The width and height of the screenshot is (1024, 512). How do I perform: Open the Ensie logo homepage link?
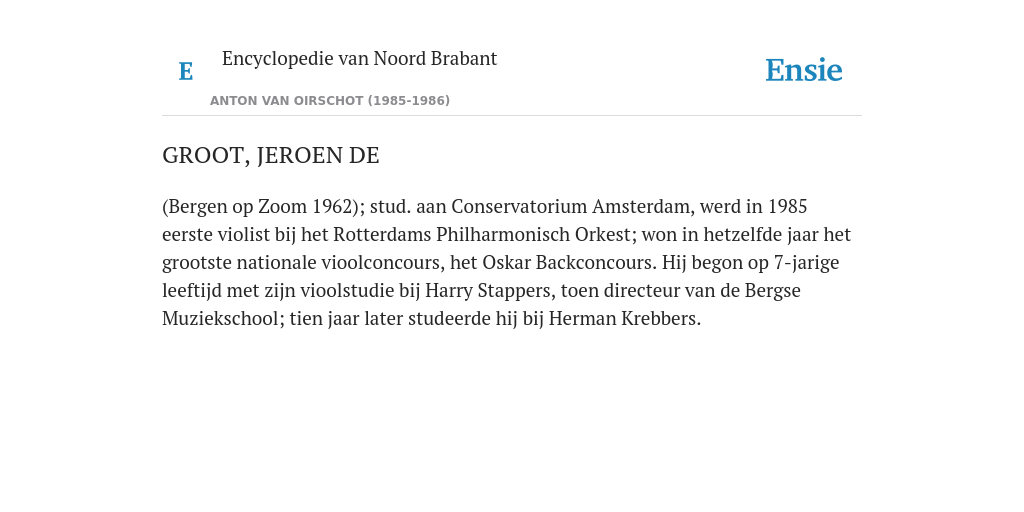[x=804, y=70]
